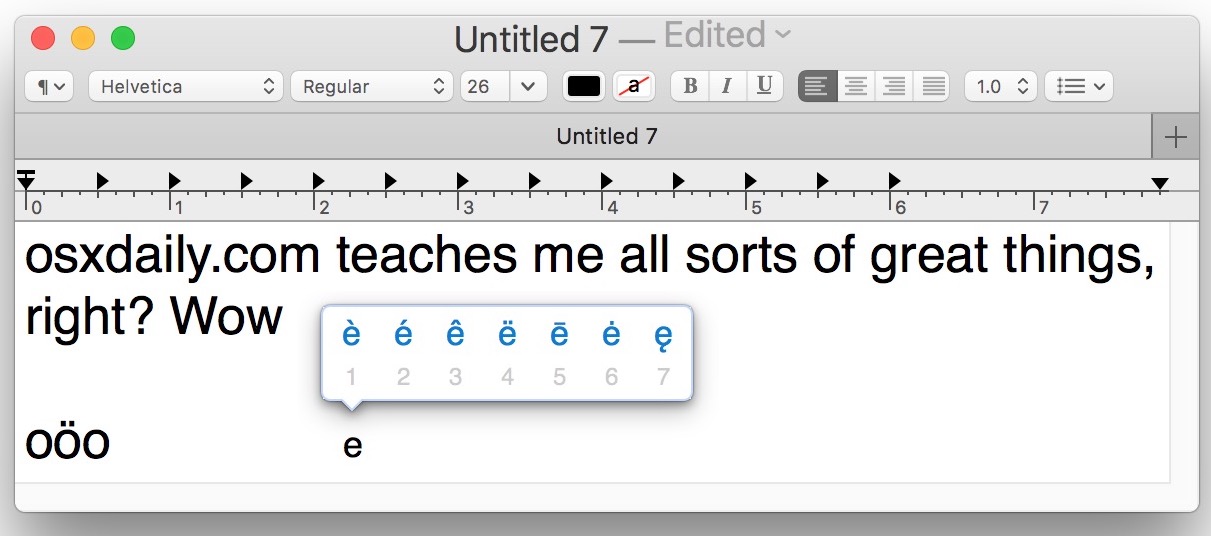Click the word osxdaily.com in document
Screen dimensions: 1211x536
(x=172, y=258)
